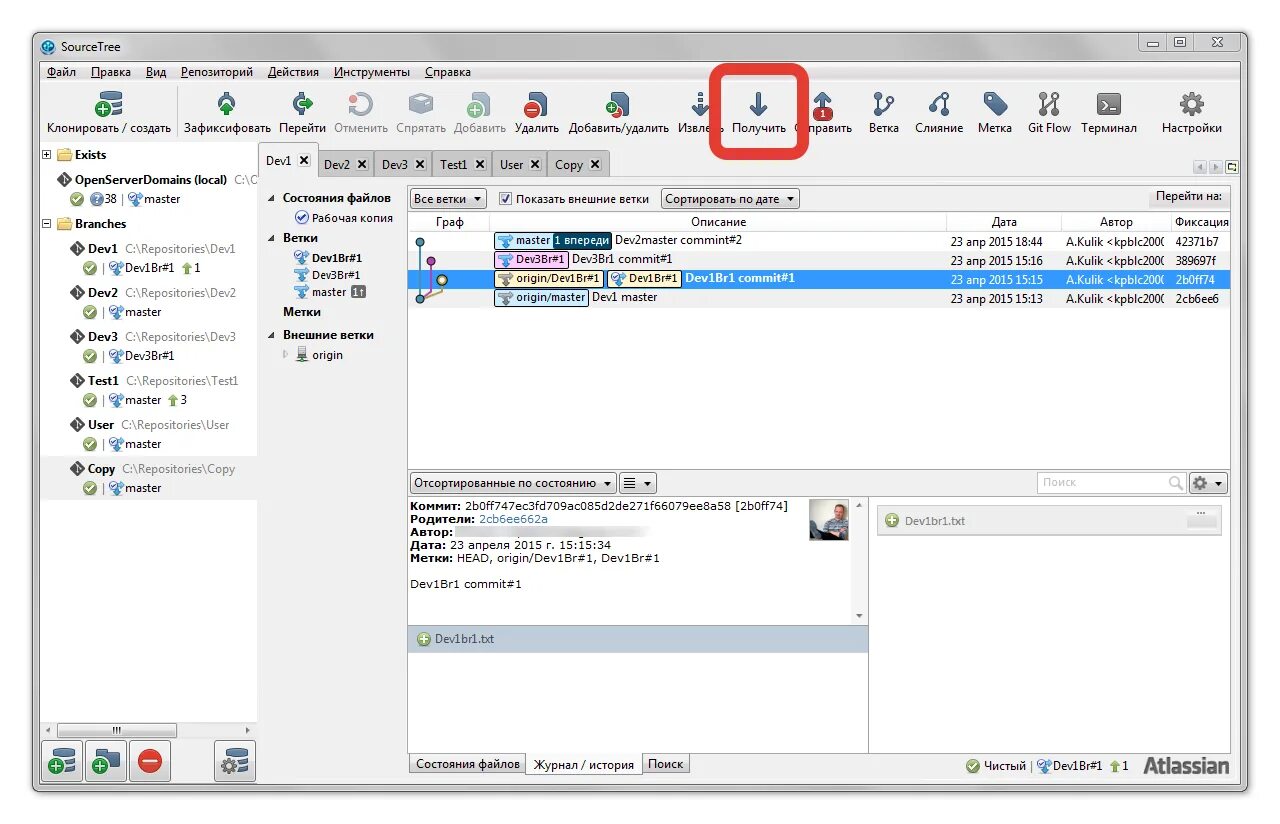This screenshot has width=1280, height=824.
Task: Click the red remove bookmark icon in the bottom bar
Action: point(149,762)
